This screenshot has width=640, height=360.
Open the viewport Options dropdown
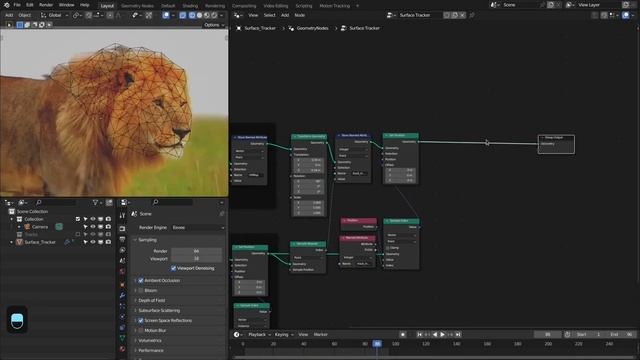pos(214,25)
